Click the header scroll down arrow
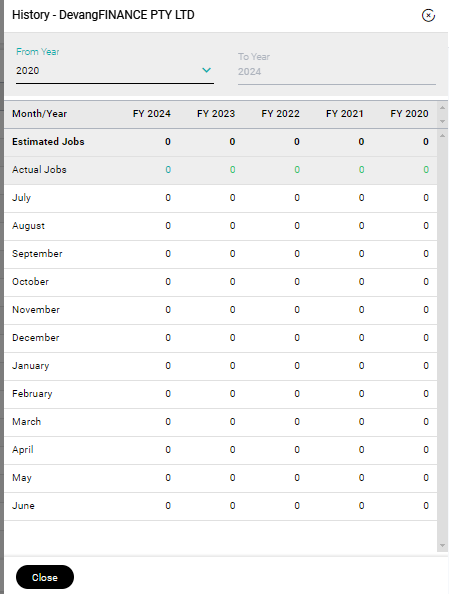Viewport: 449px width, 594px height. pyautogui.click(x=443, y=122)
